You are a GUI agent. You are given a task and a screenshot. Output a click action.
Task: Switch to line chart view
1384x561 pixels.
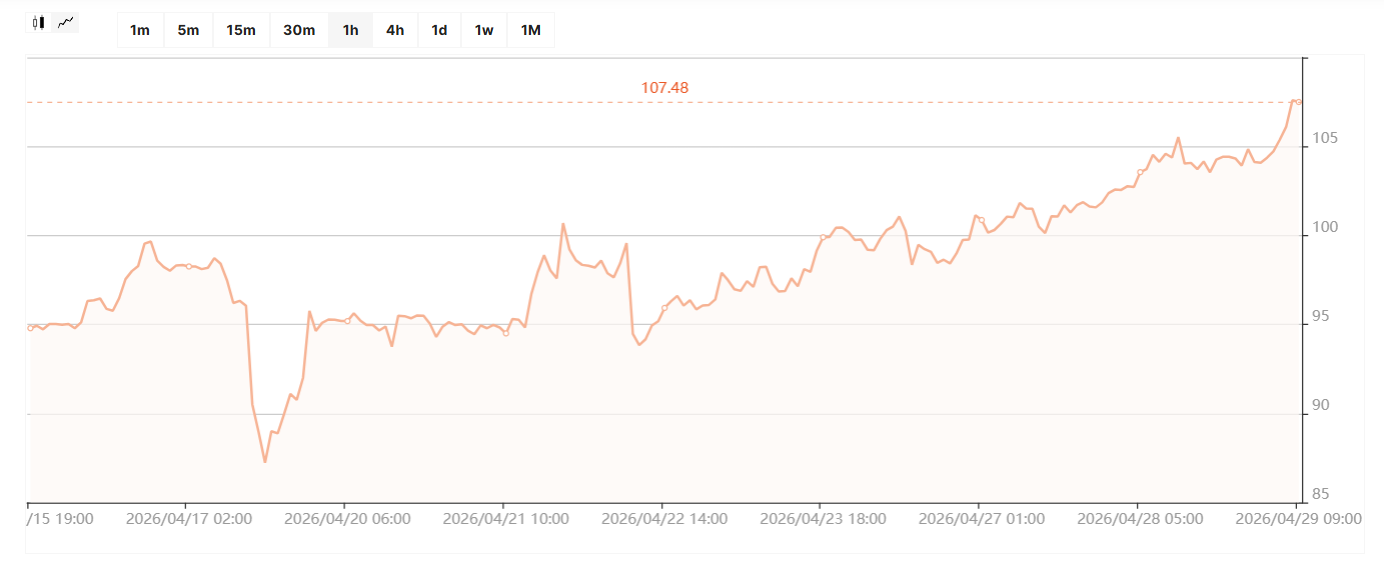coord(66,22)
